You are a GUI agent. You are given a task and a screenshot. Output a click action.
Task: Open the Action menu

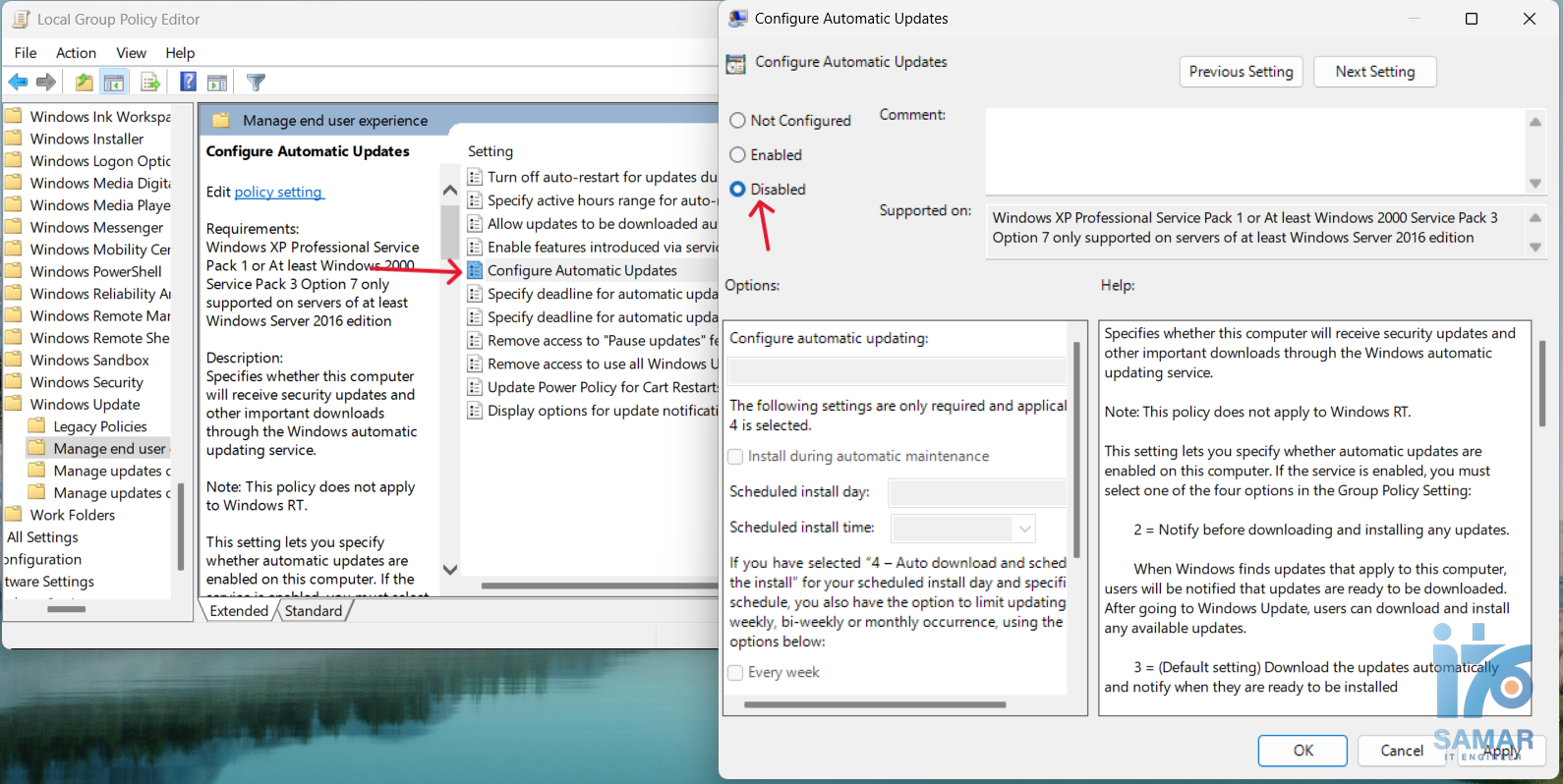pos(76,53)
